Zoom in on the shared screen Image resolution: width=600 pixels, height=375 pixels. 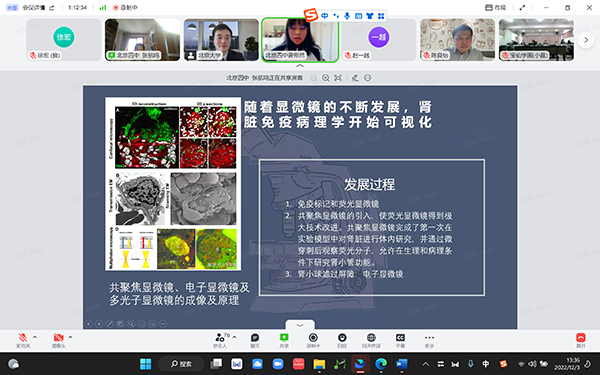click(326, 78)
